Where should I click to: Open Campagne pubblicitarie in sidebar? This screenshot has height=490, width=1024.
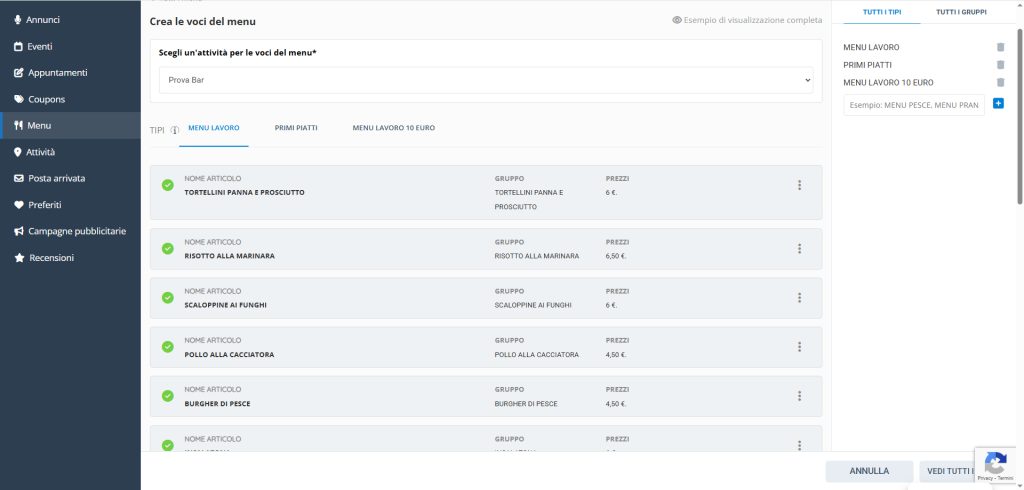pyautogui.click(x=77, y=231)
